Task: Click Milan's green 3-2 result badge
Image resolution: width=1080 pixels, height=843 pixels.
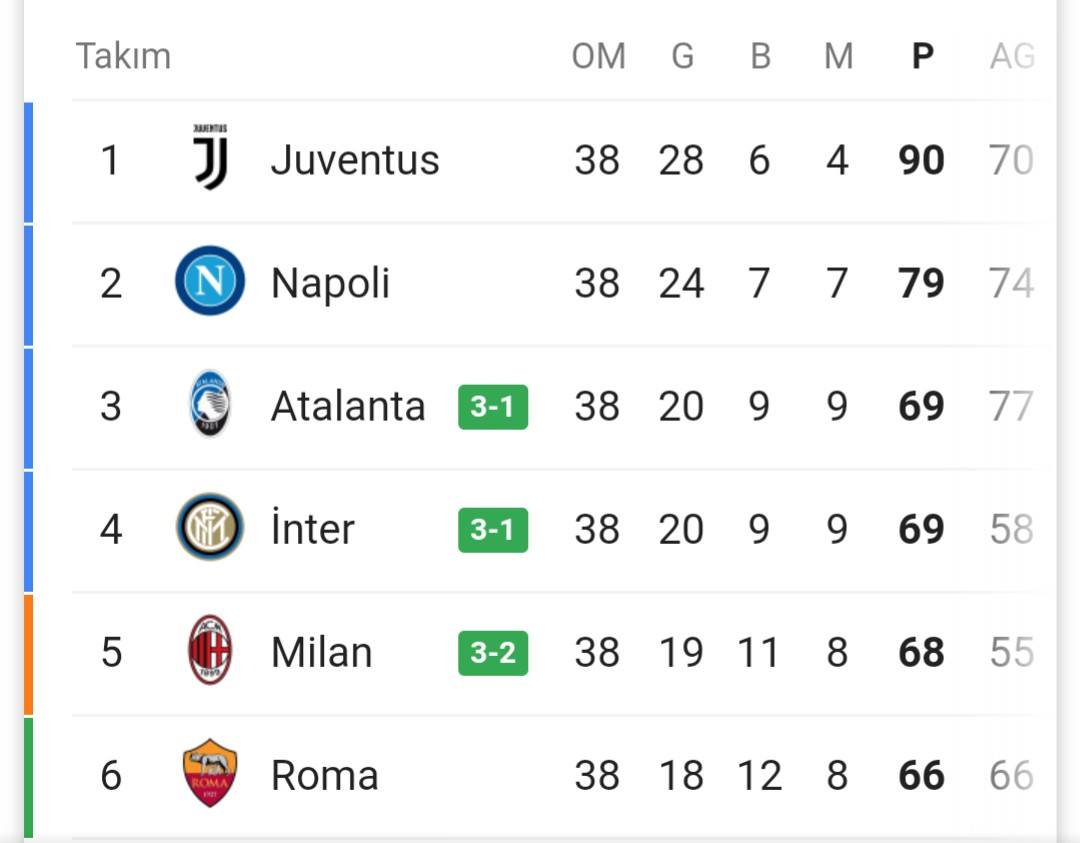Action: (x=493, y=653)
